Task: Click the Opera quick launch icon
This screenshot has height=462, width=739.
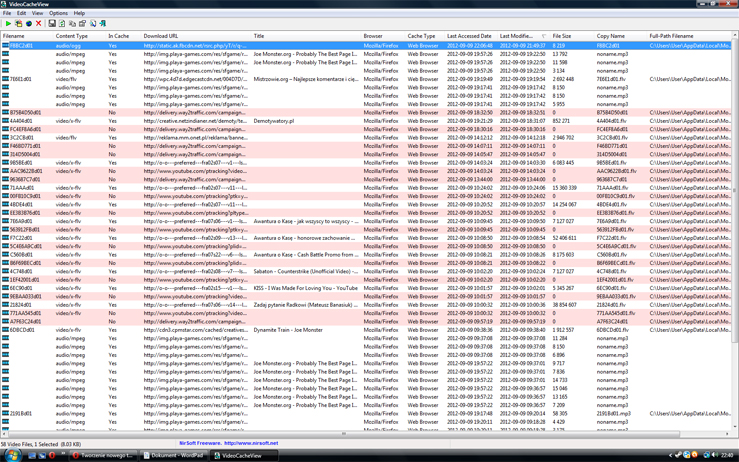Action: (52, 455)
